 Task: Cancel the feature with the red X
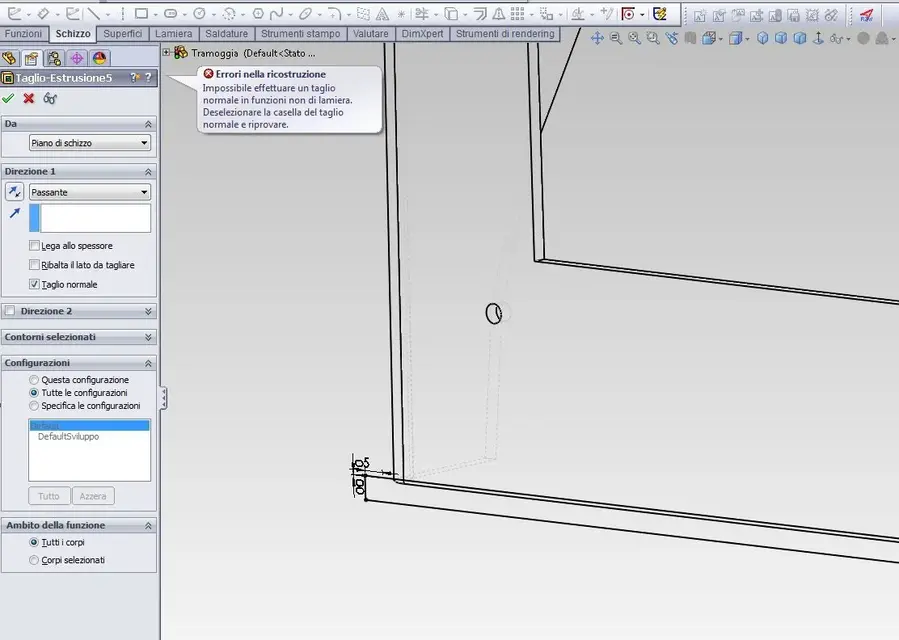coord(29,98)
